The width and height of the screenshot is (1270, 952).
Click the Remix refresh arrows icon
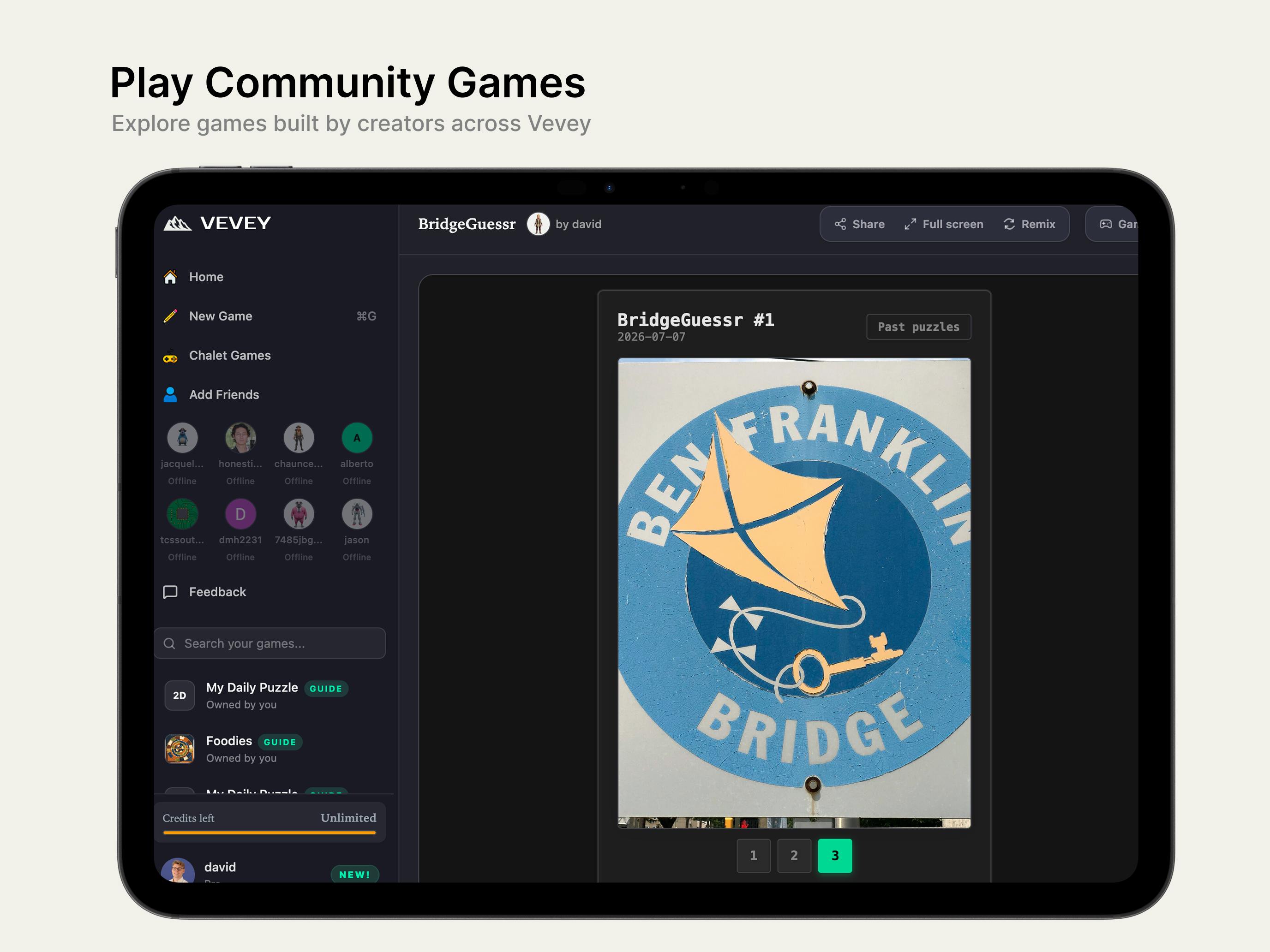tap(1009, 224)
